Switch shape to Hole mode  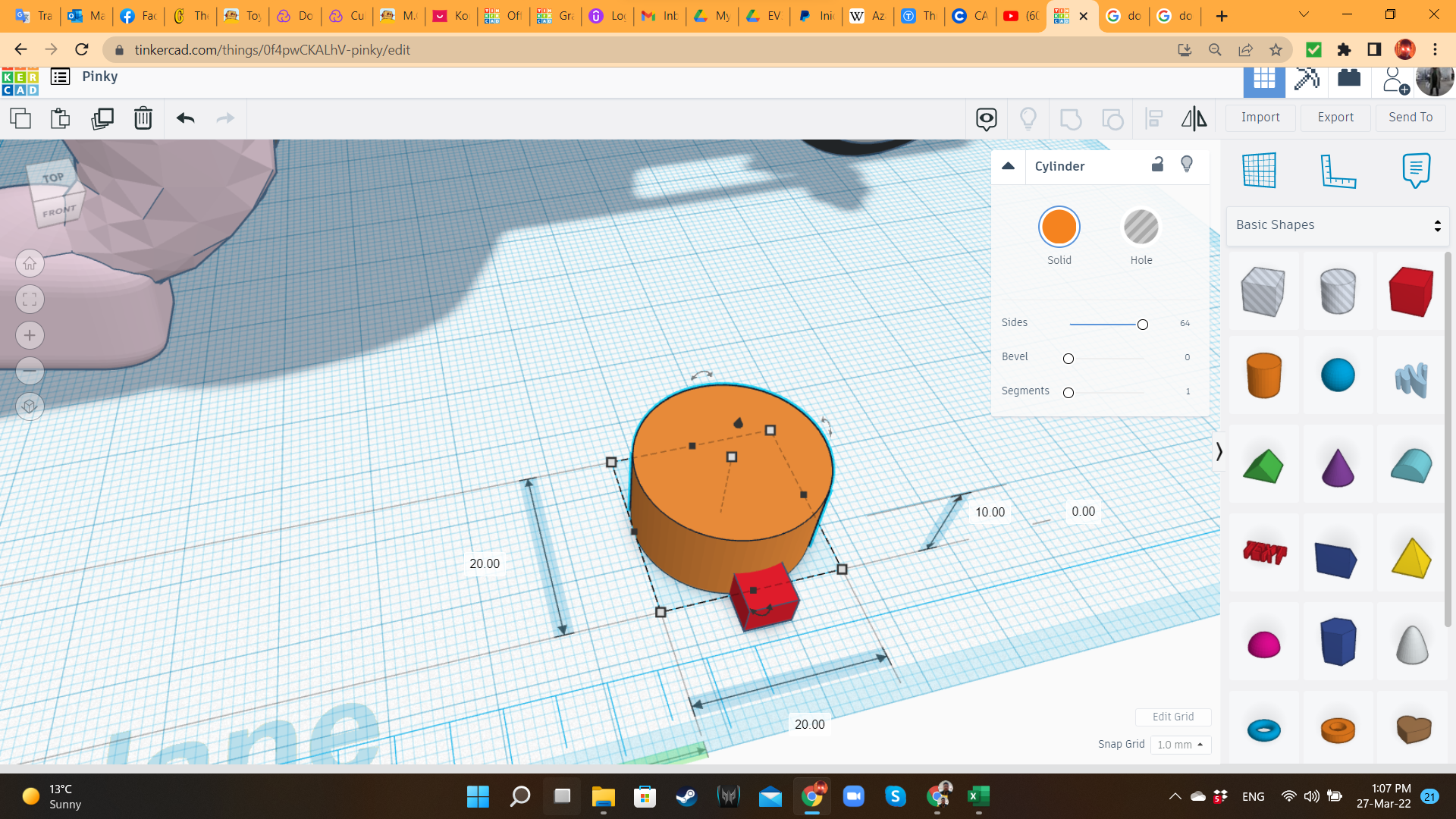pyautogui.click(x=1141, y=227)
